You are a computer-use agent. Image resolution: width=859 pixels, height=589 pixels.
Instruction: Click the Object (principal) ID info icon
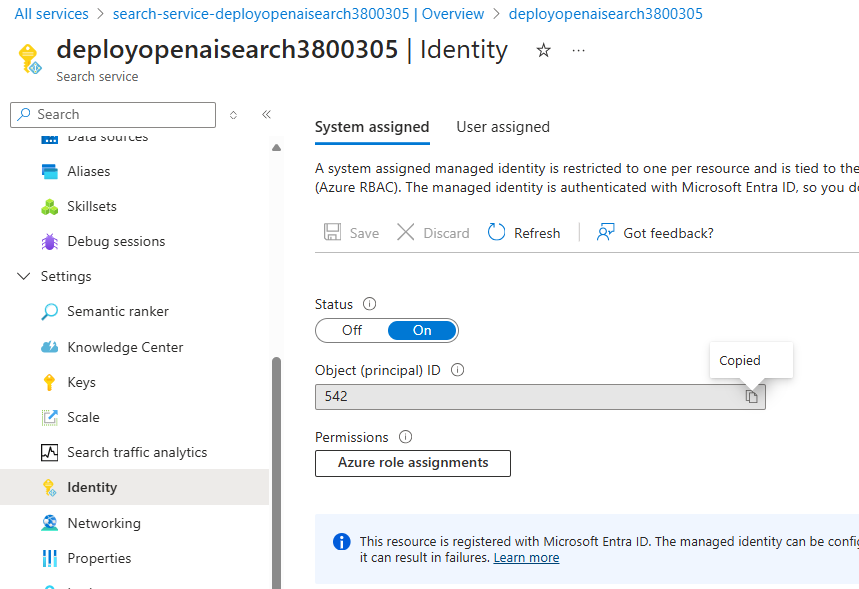pos(457,370)
